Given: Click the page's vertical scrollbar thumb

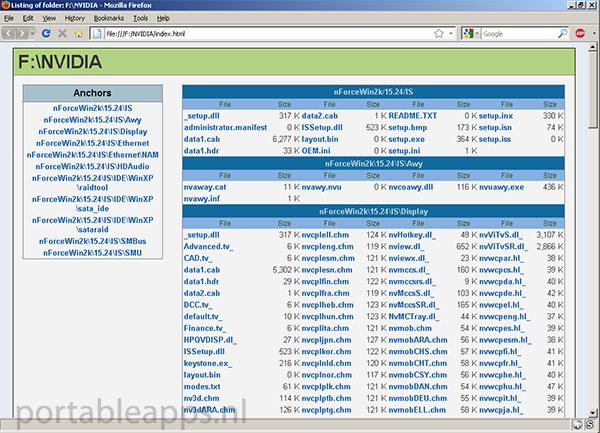Looking at the screenshot, I should pos(593,91).
